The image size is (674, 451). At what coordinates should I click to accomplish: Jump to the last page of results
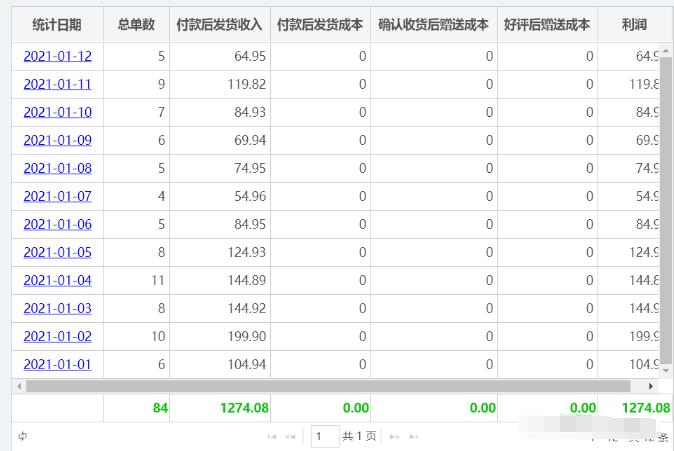point(414,437)
